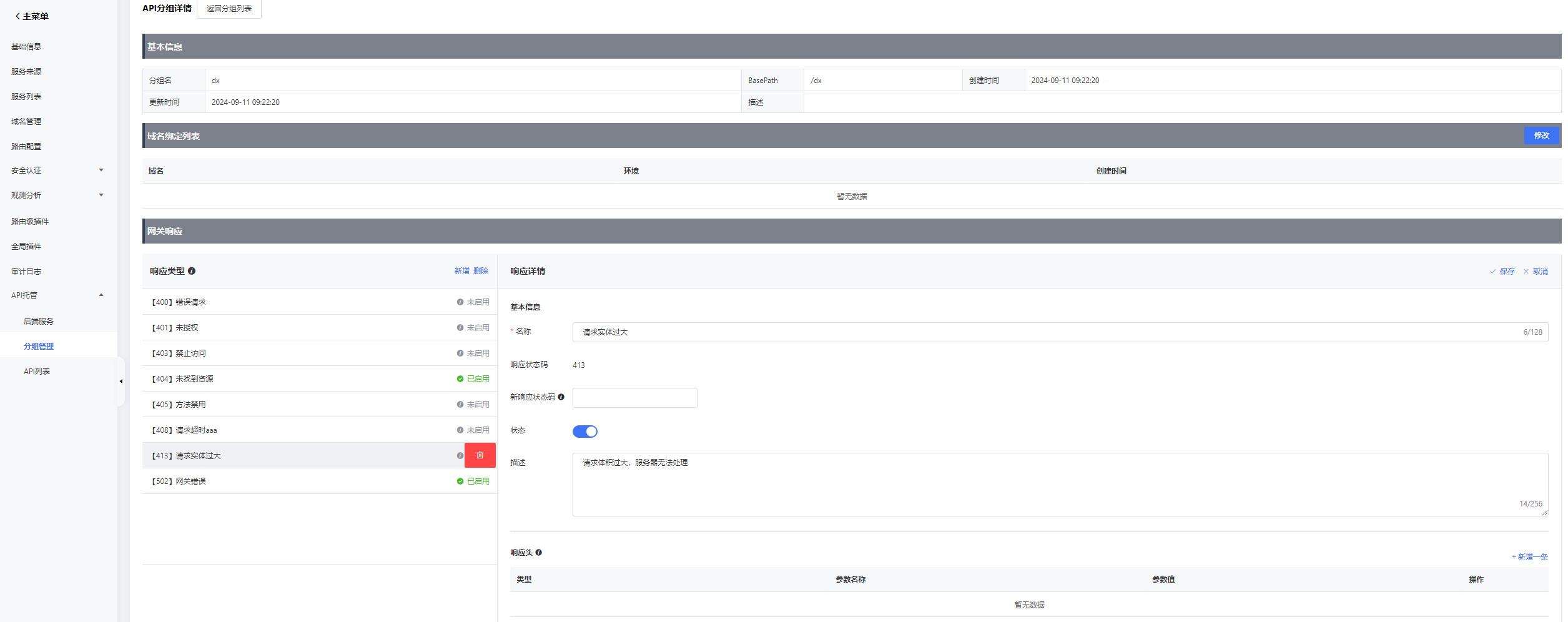Click the 新响应状态码 input field
Image resolution: width=1568 pixels, height=622 pixels.
click(634, 398)
